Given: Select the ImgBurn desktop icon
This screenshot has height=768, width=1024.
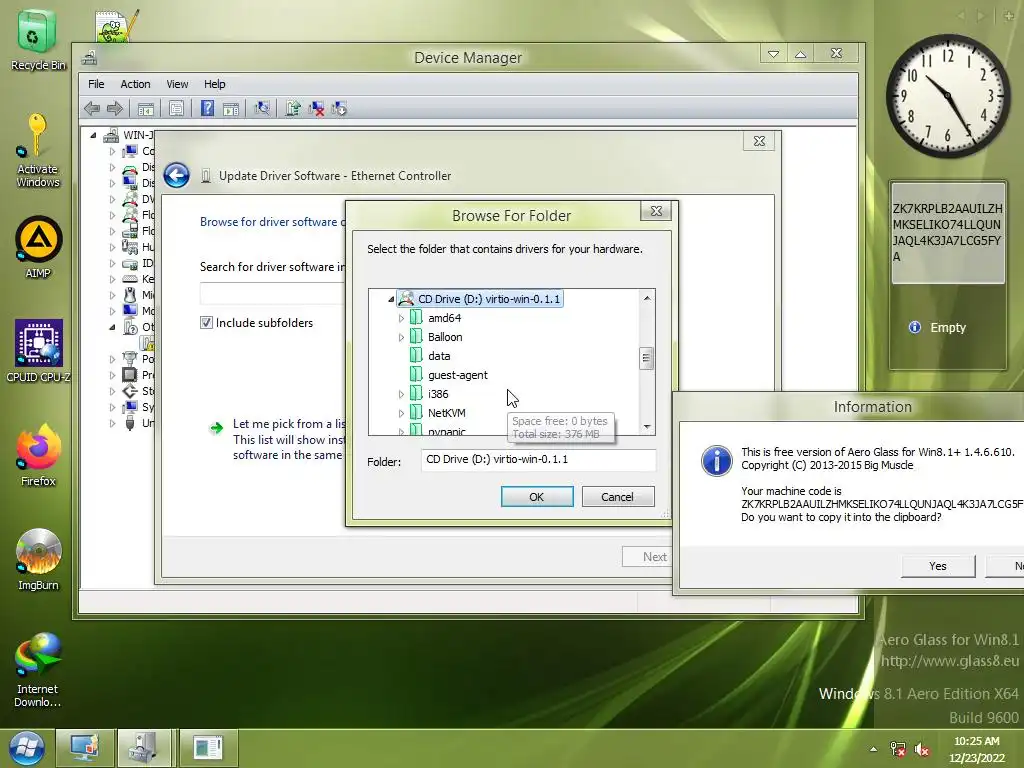Looking at the screenshot, I should [38, 560].
